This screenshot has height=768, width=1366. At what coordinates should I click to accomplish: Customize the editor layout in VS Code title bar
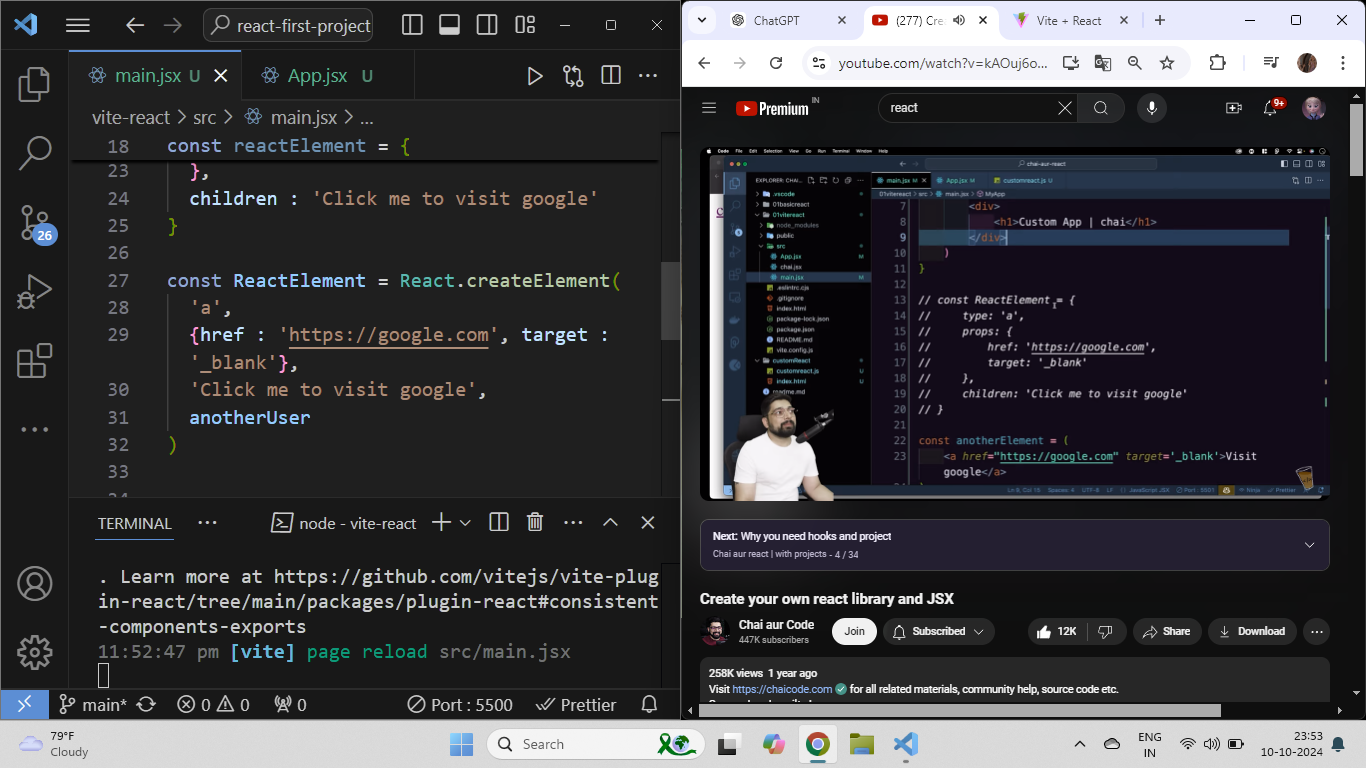pyautogui.click(x=525, y=25)
